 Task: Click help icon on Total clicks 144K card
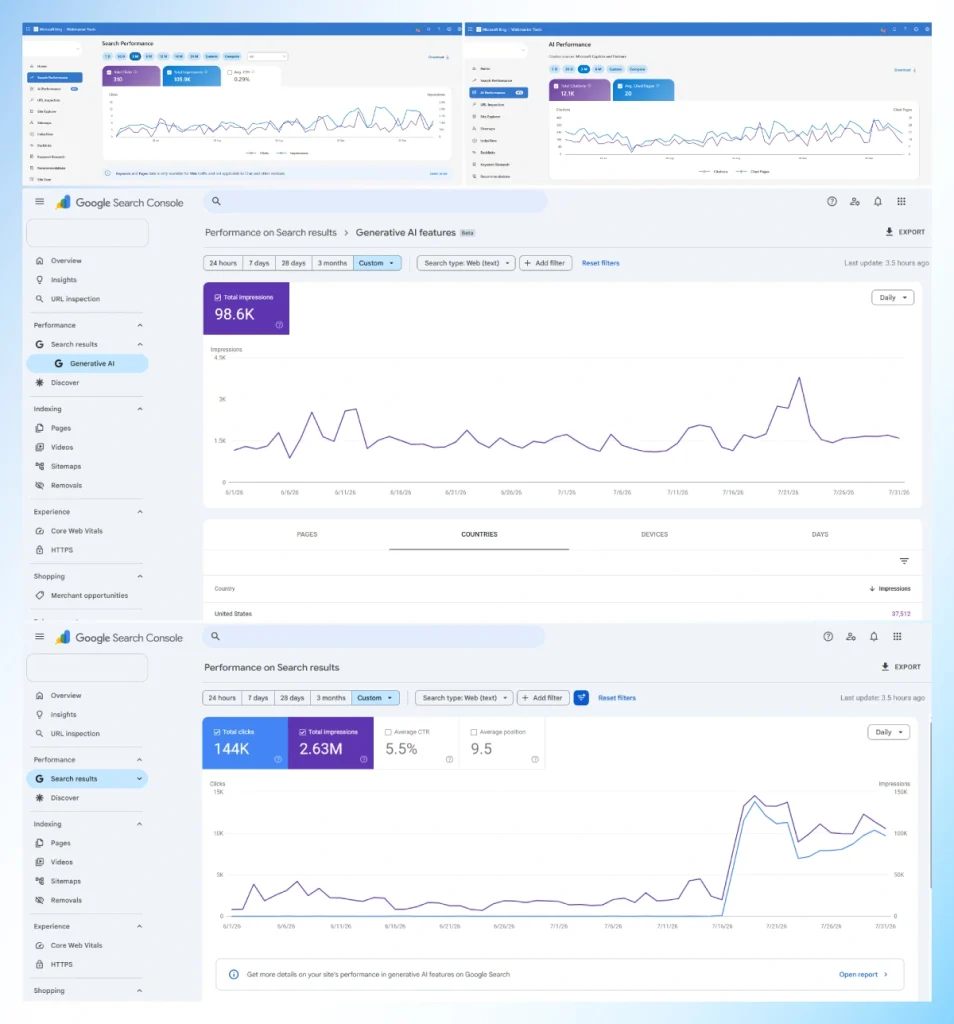tap(278, 760)
